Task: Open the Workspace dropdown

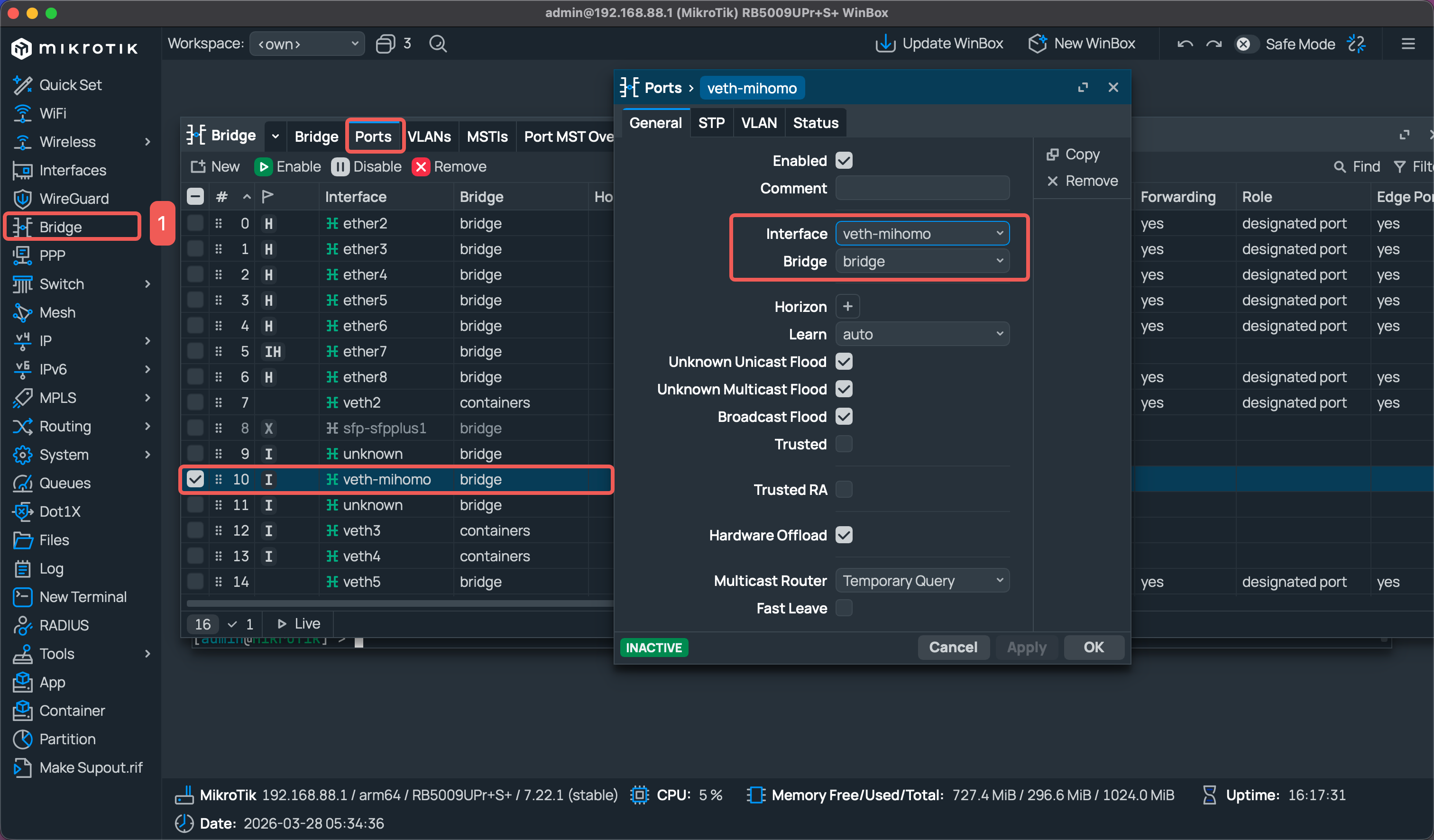Action: point(307,44)
